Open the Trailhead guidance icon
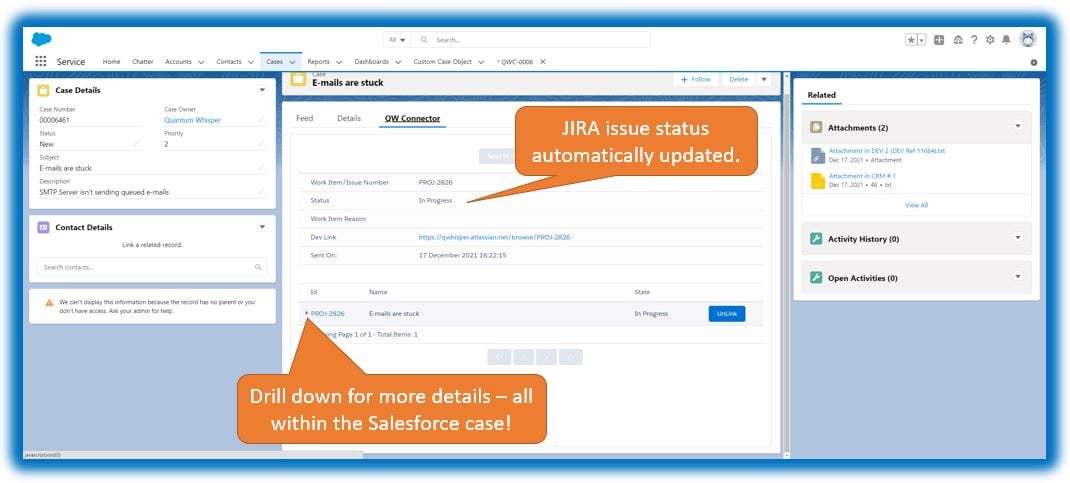Screen dimensions: 1070x483 (958, 40)
